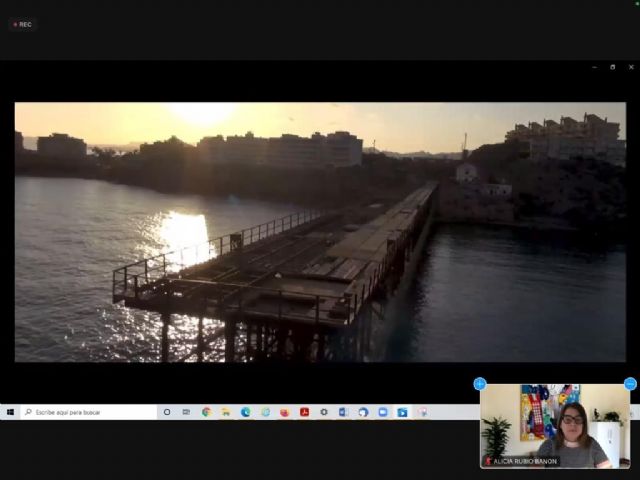Select Alicia Rubio Bañón's video thumbnail
The height and width of the screenshot is (480, 640).
click(x=555, y=425)
